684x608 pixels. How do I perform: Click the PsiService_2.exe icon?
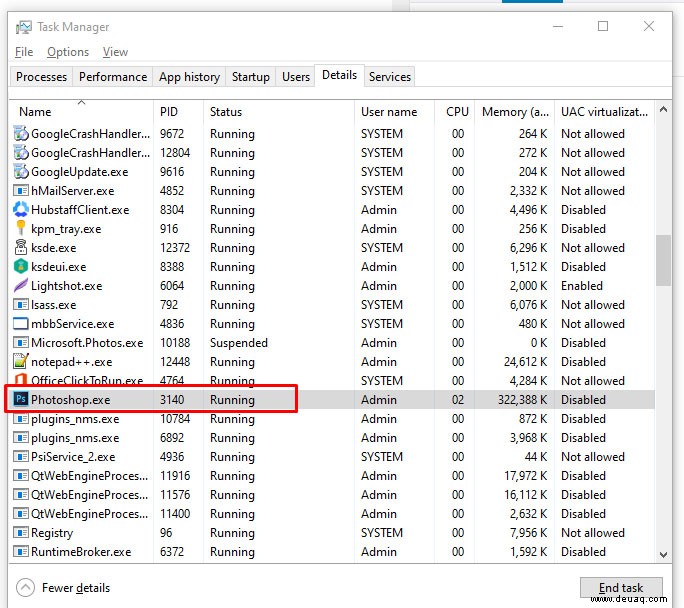pyautogui.click(x=21, y=457)
